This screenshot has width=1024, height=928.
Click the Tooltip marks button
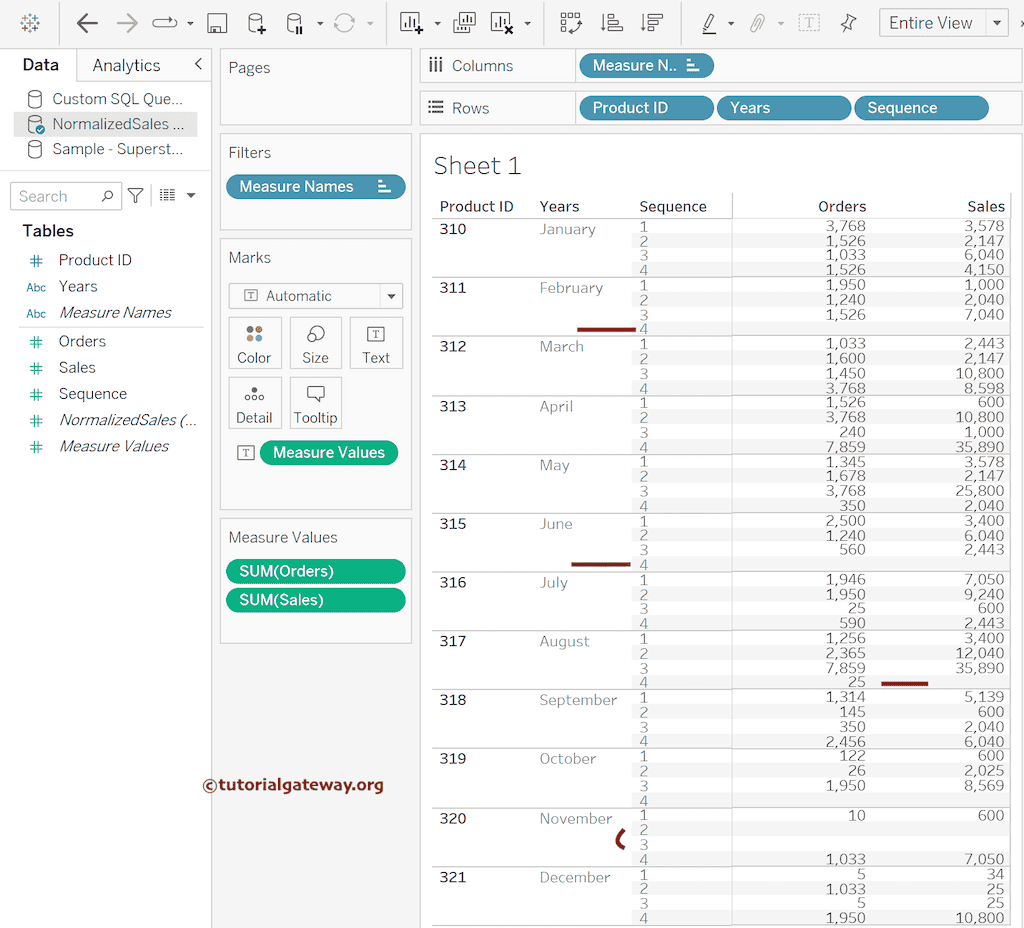(315, 402)
